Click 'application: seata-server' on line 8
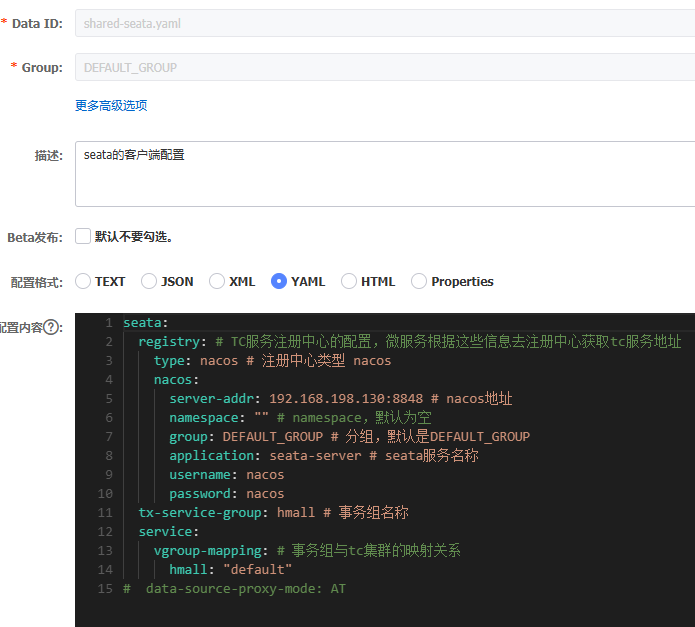The width and height of the screenshot is (695, 627). pyautogui.click(x=265, y=456)
